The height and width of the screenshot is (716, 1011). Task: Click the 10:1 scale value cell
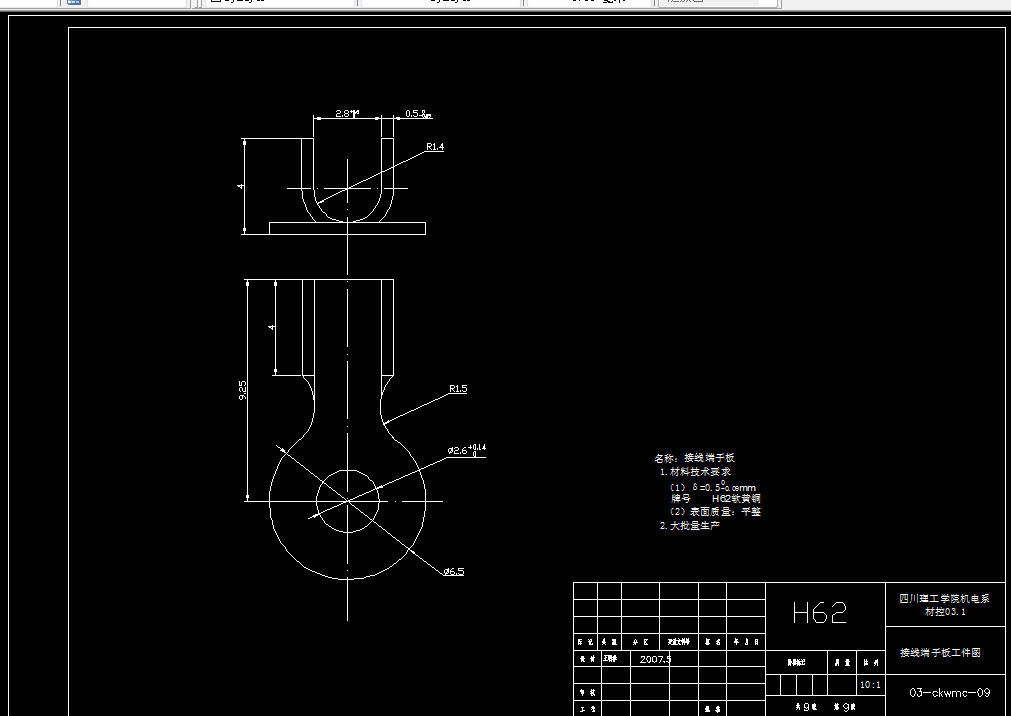(x=869, y=684)
